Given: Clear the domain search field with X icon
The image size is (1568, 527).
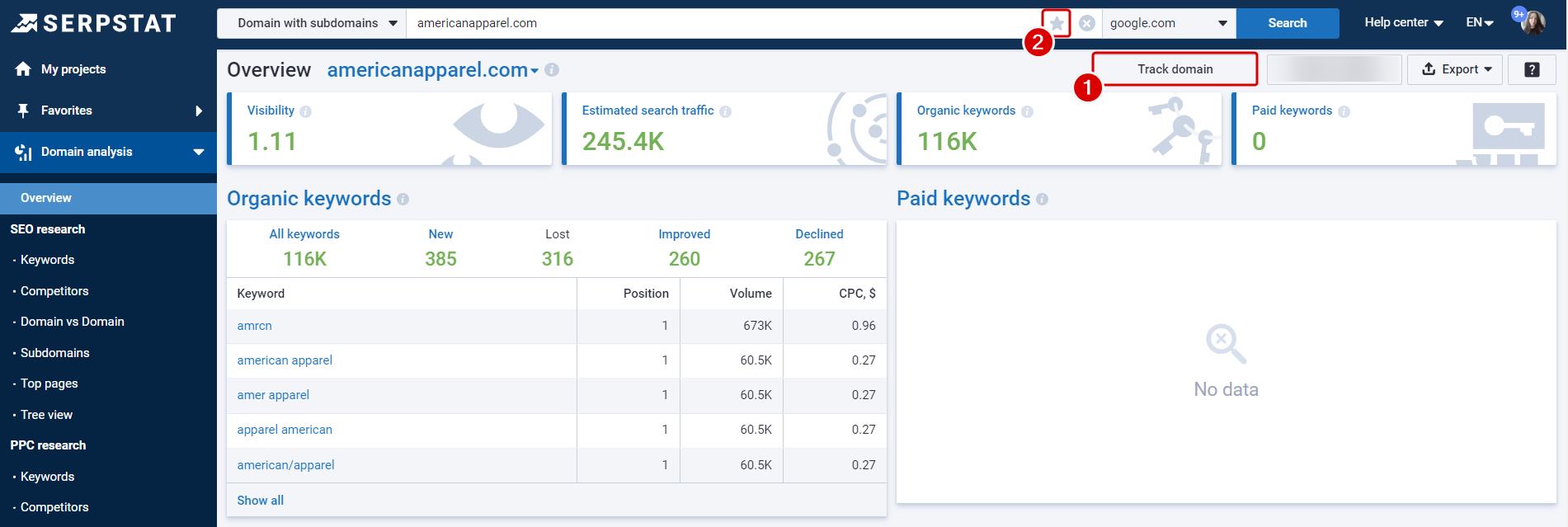Looking at the screenshot, I should [1087, 23].
